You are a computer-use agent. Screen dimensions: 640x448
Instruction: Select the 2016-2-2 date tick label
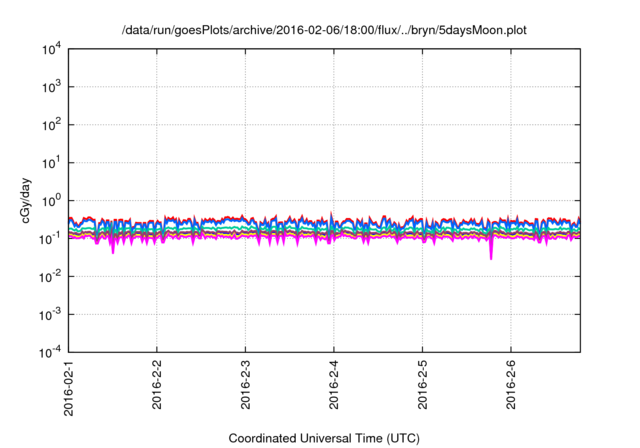pos(157,384)
